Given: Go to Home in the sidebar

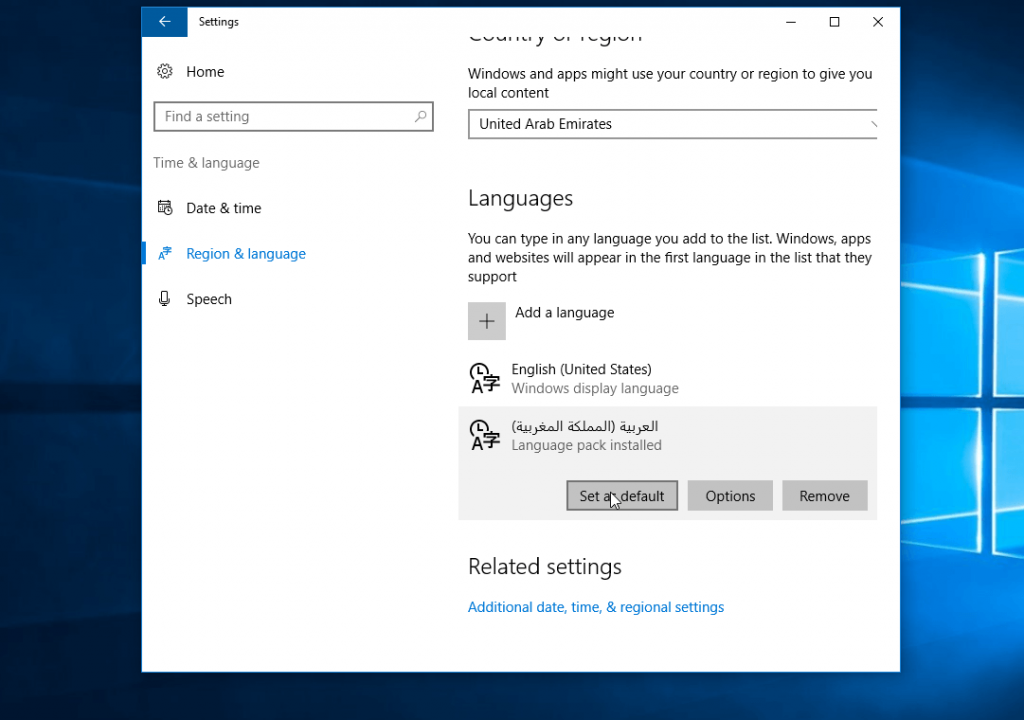Looking at the screenshot, I should (204, 72).
